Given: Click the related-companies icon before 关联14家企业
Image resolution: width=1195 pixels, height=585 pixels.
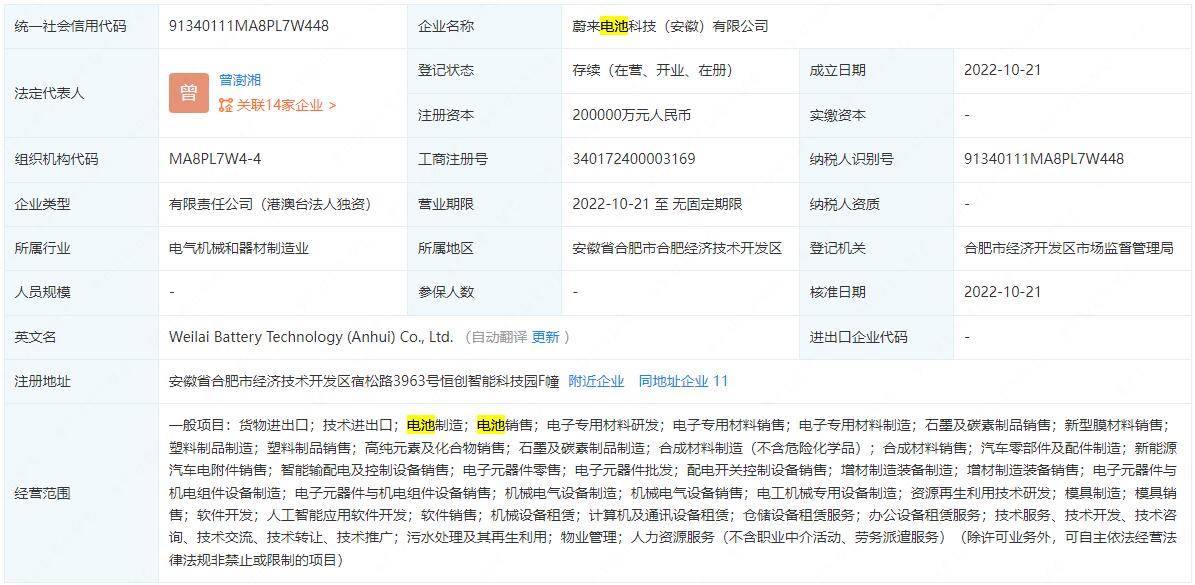Looking at the screenshot, I should 226,105.
